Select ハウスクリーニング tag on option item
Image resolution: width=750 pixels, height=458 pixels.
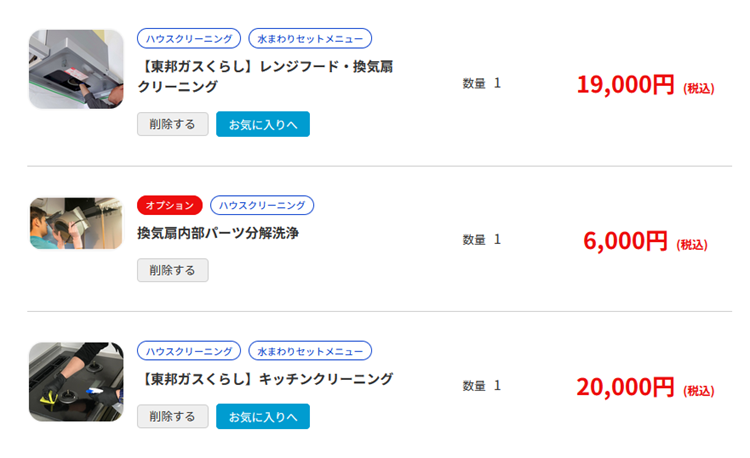tap(262, 205)
